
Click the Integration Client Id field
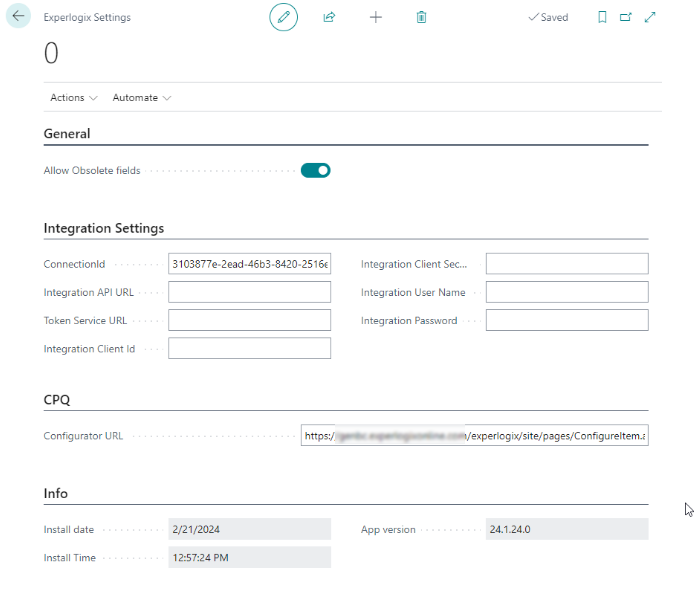pos(250,348)
